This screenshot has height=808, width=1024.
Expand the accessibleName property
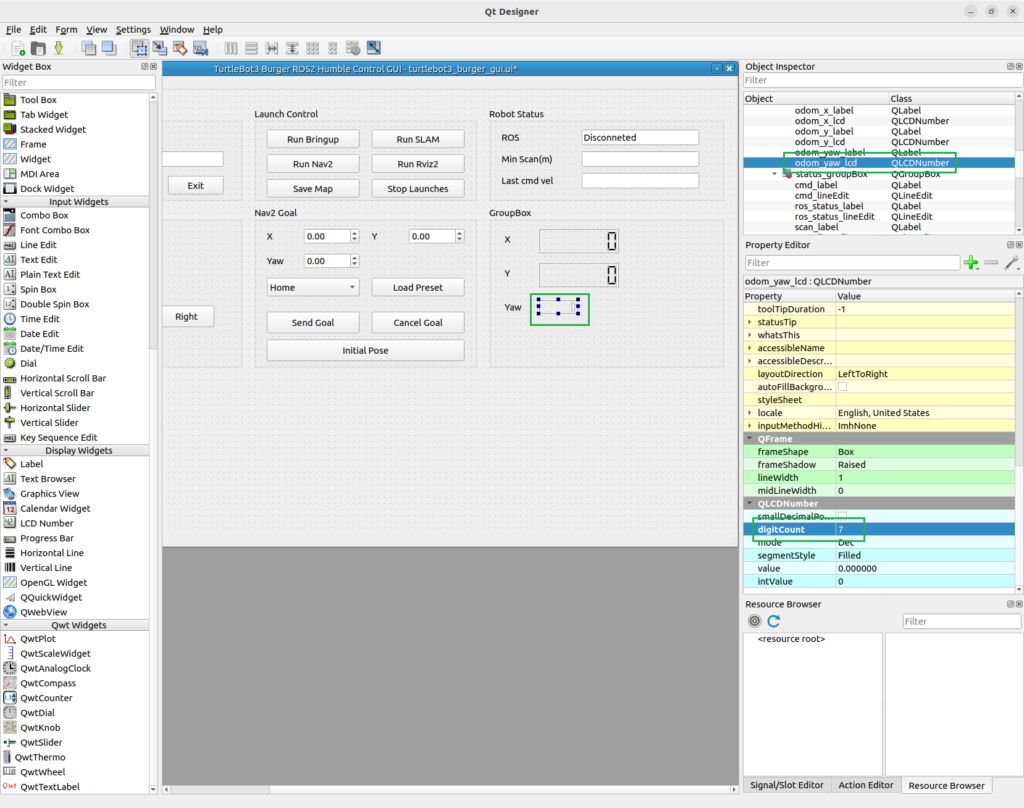[750, 348]
